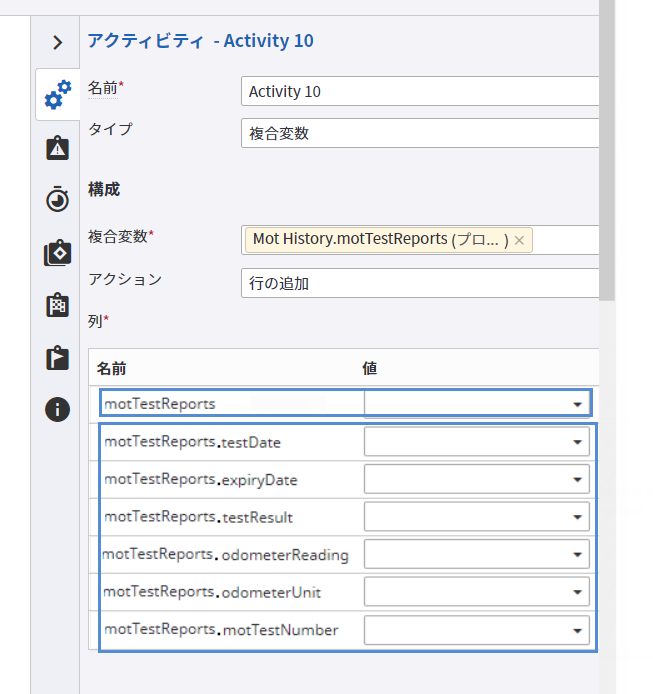Open the motTestReports.motTestNumber value dropdown
Image resolution: width=653 pixels, height=694 pixels.
coord(577,631)
